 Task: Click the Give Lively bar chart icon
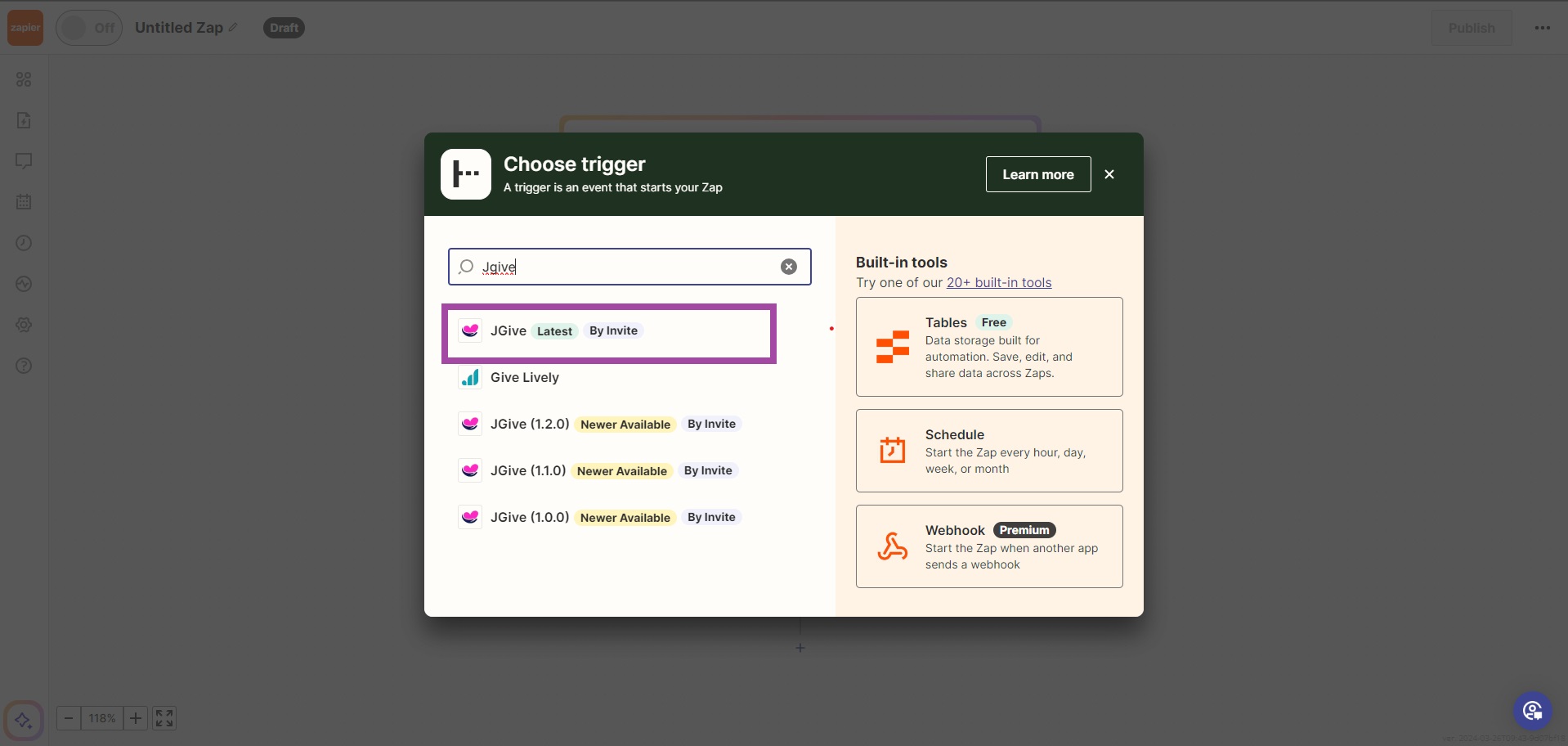(x=470, y=377)
